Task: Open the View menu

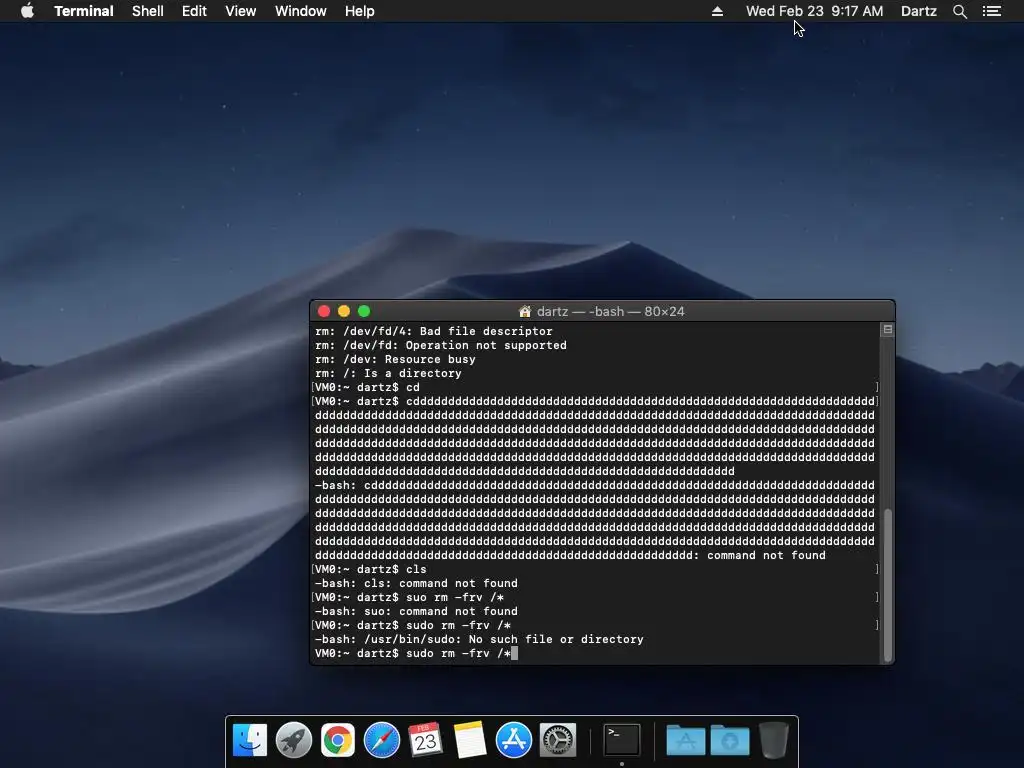Action: [240, 11]
